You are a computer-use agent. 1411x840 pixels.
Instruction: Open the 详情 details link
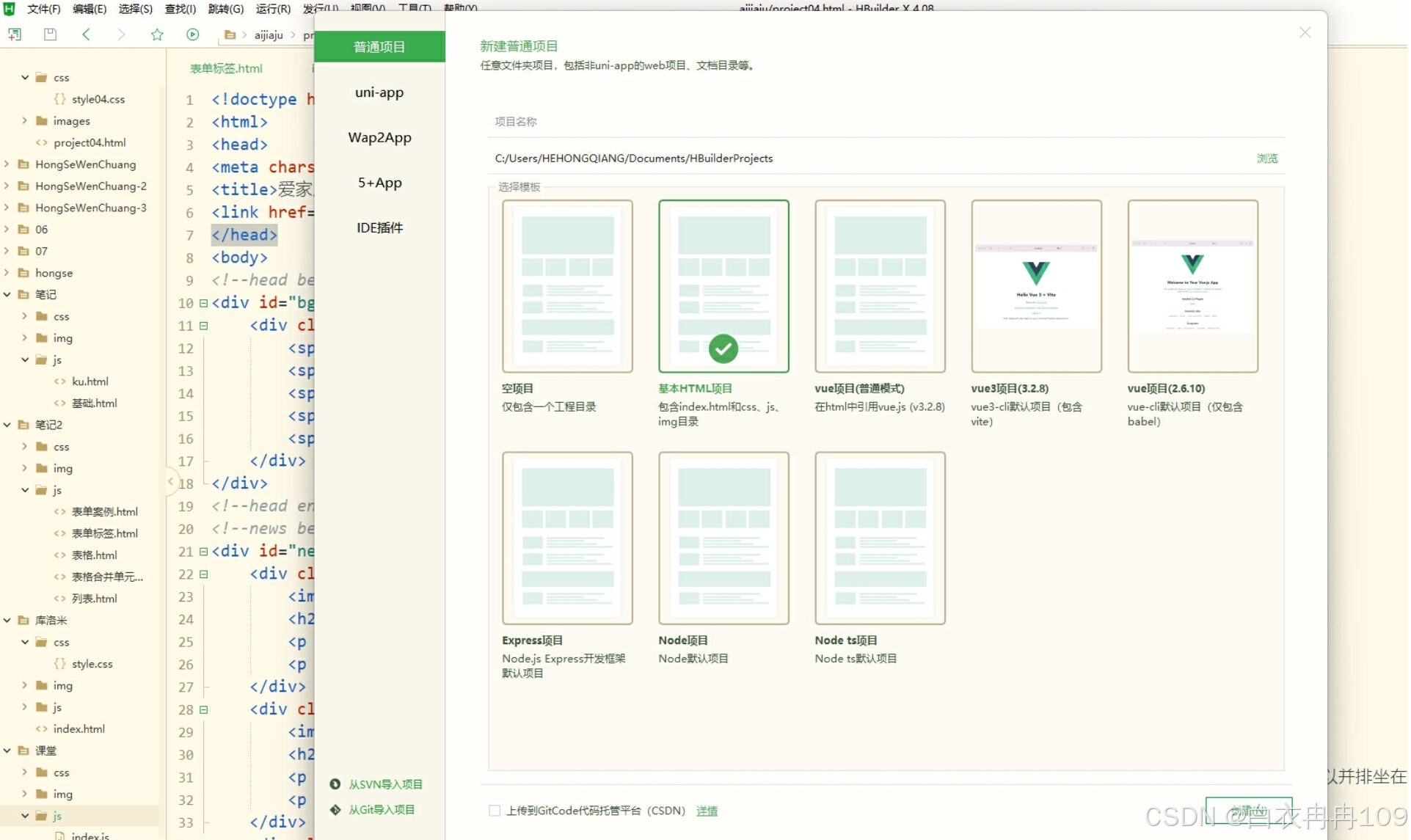(x=707, y=811)
